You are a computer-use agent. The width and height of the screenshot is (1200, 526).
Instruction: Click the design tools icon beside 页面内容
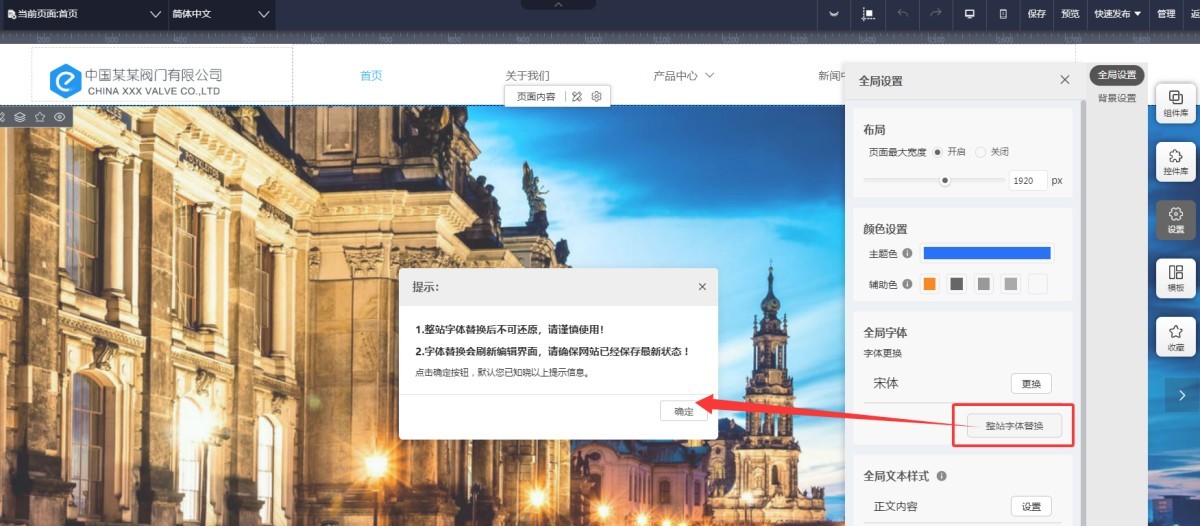tap(577, 96)
